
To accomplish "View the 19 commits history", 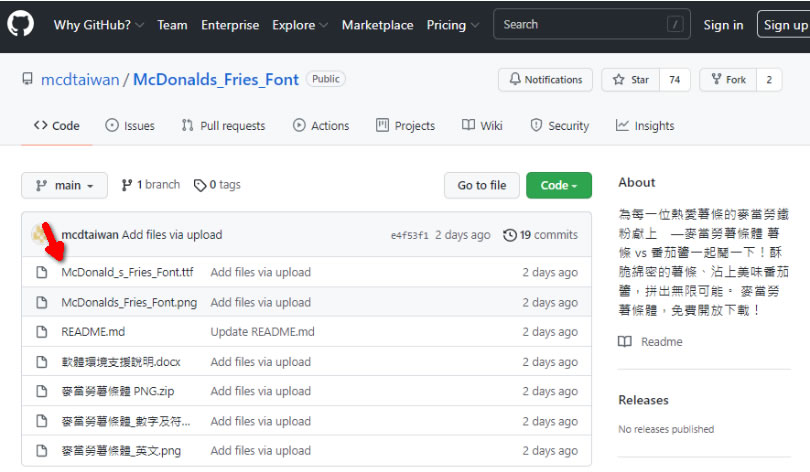I will tap(540, 235).
